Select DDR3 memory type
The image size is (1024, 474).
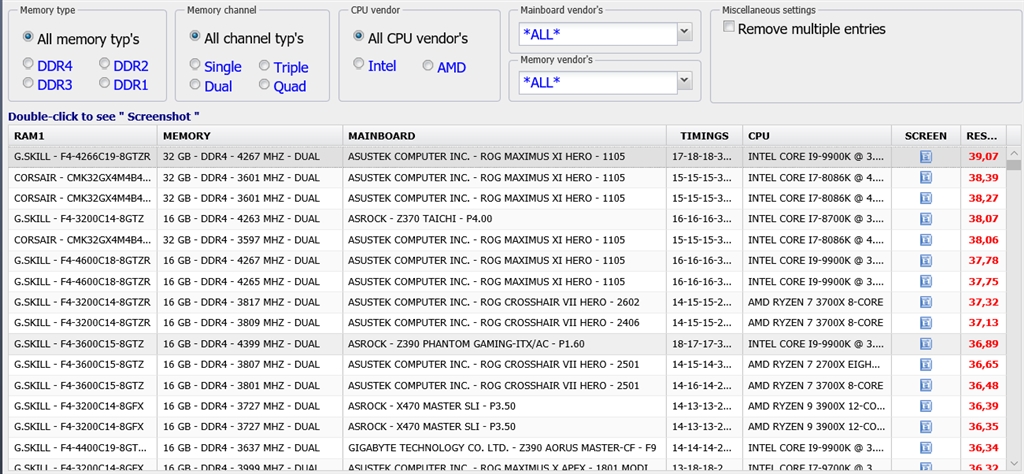click(27, 83)
